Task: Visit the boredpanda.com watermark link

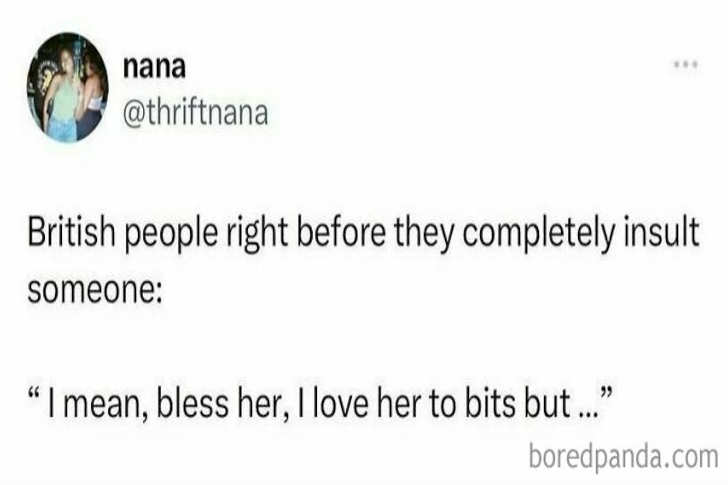Action: click(621, 457)
